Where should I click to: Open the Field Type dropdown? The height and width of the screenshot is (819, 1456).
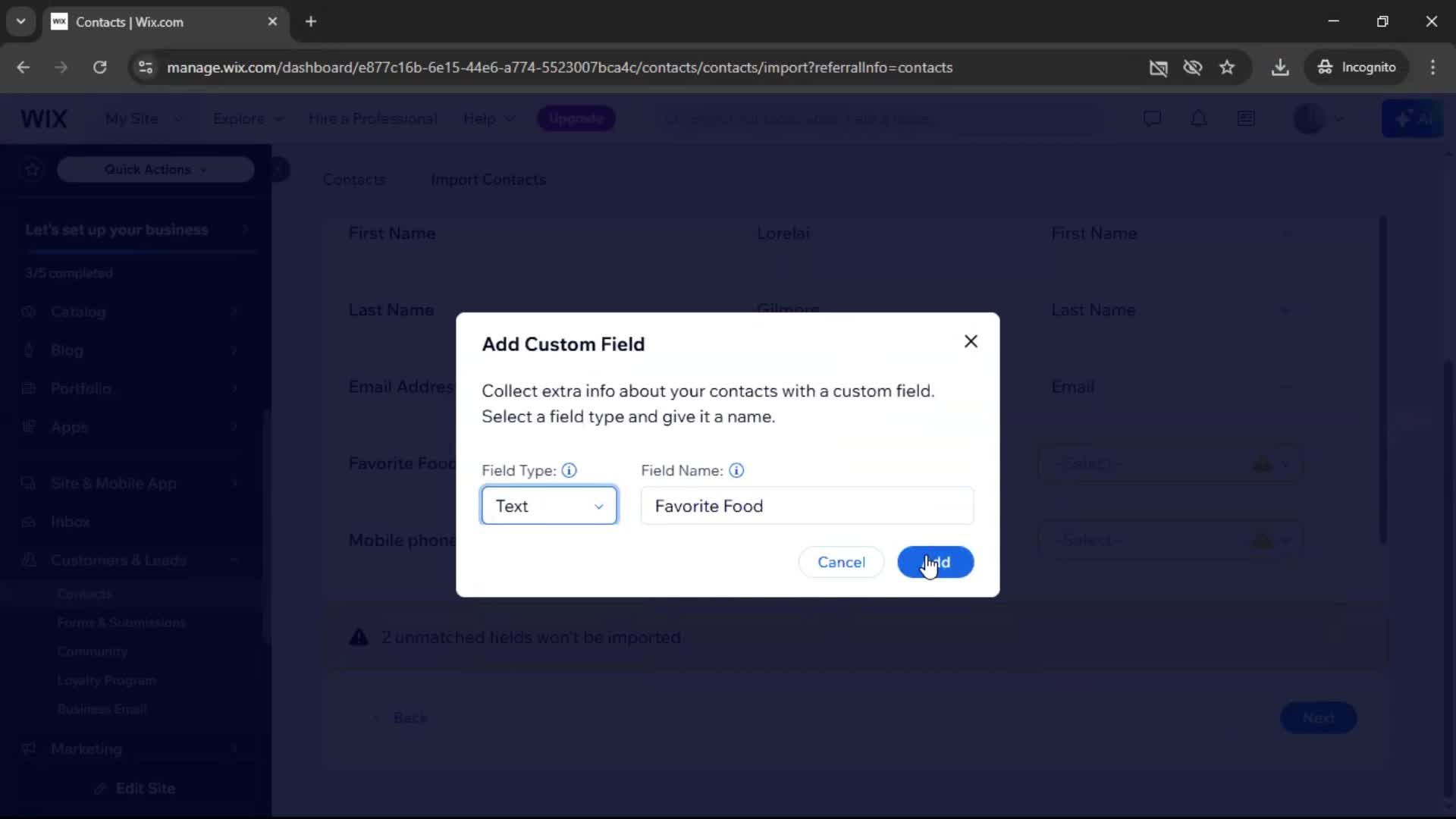549,506
